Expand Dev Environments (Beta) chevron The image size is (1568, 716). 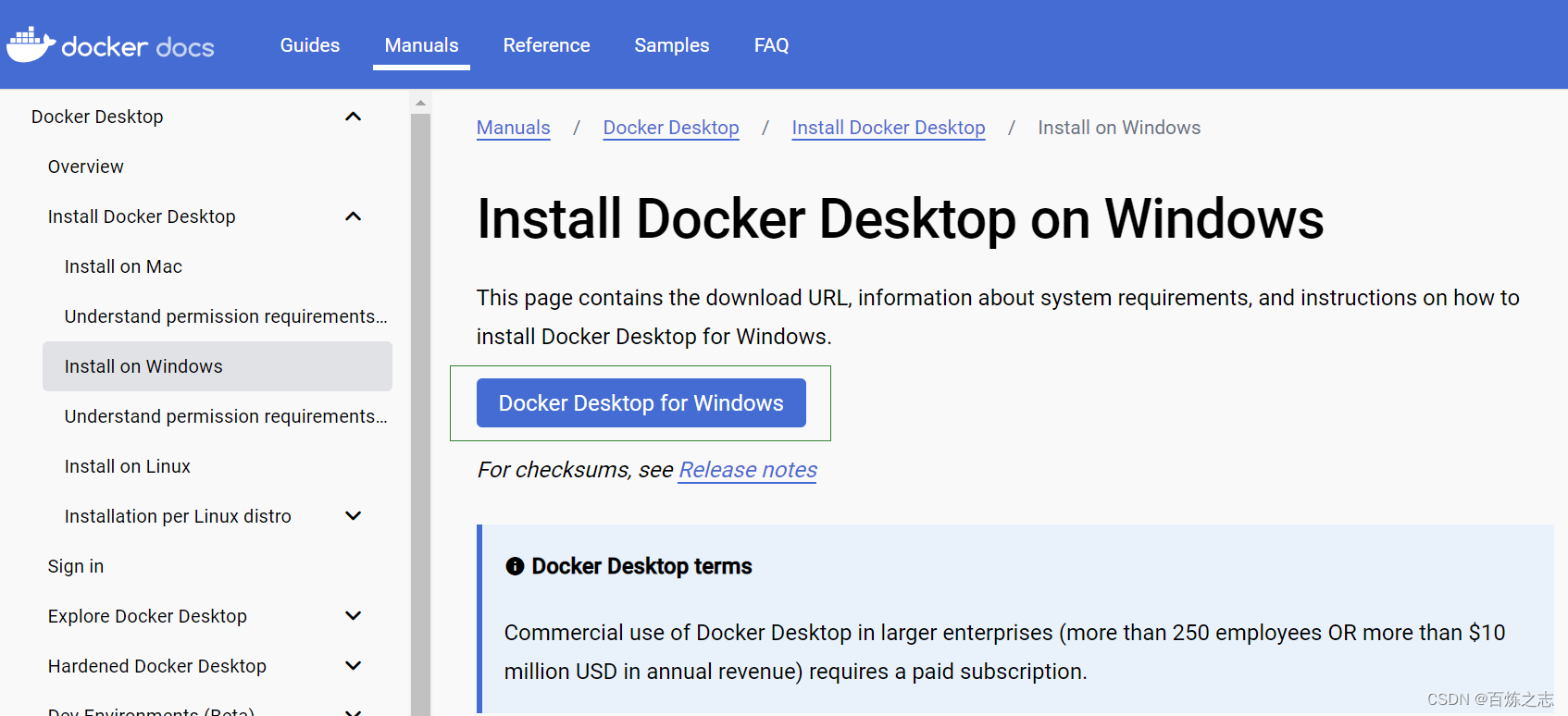click(x=353, y=711)
